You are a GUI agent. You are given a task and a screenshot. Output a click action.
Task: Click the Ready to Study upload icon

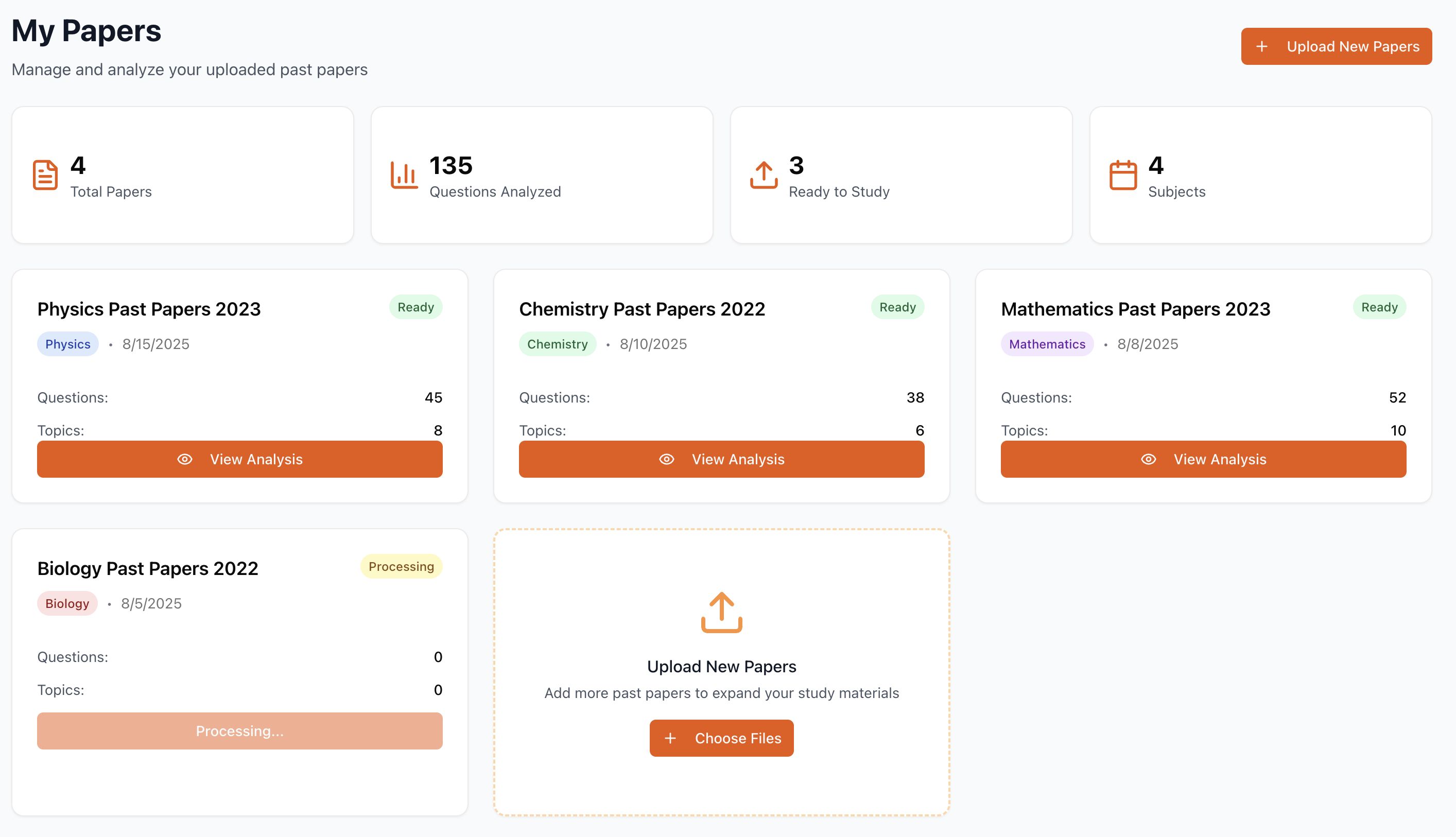pos(764,175)
